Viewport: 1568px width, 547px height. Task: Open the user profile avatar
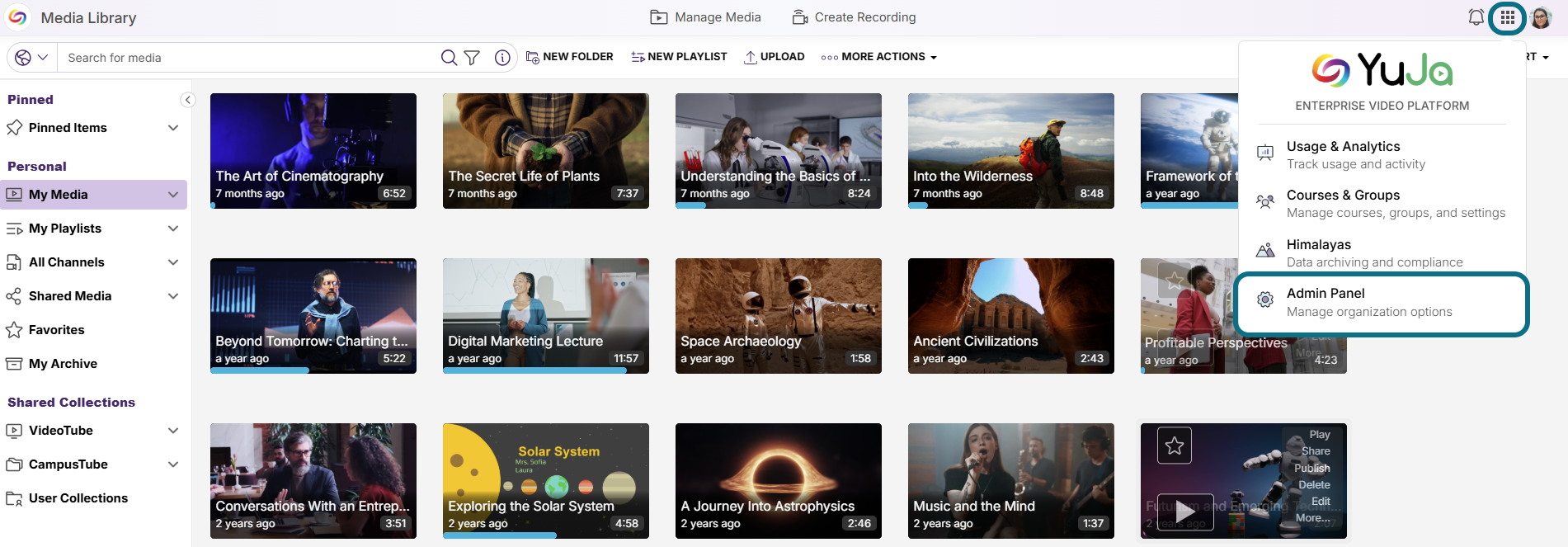click(1541, 17)
